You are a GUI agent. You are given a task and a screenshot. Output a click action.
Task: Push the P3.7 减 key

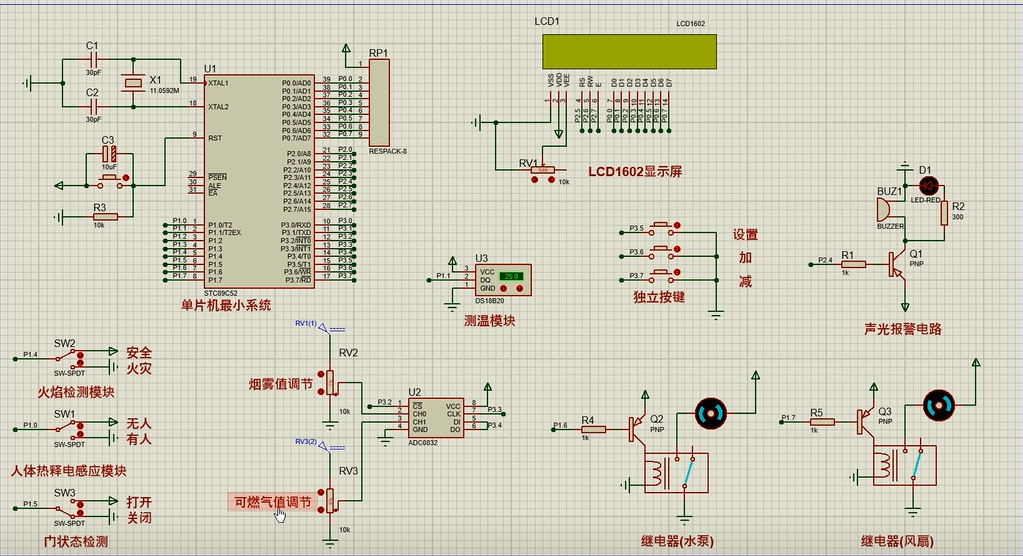661,275
